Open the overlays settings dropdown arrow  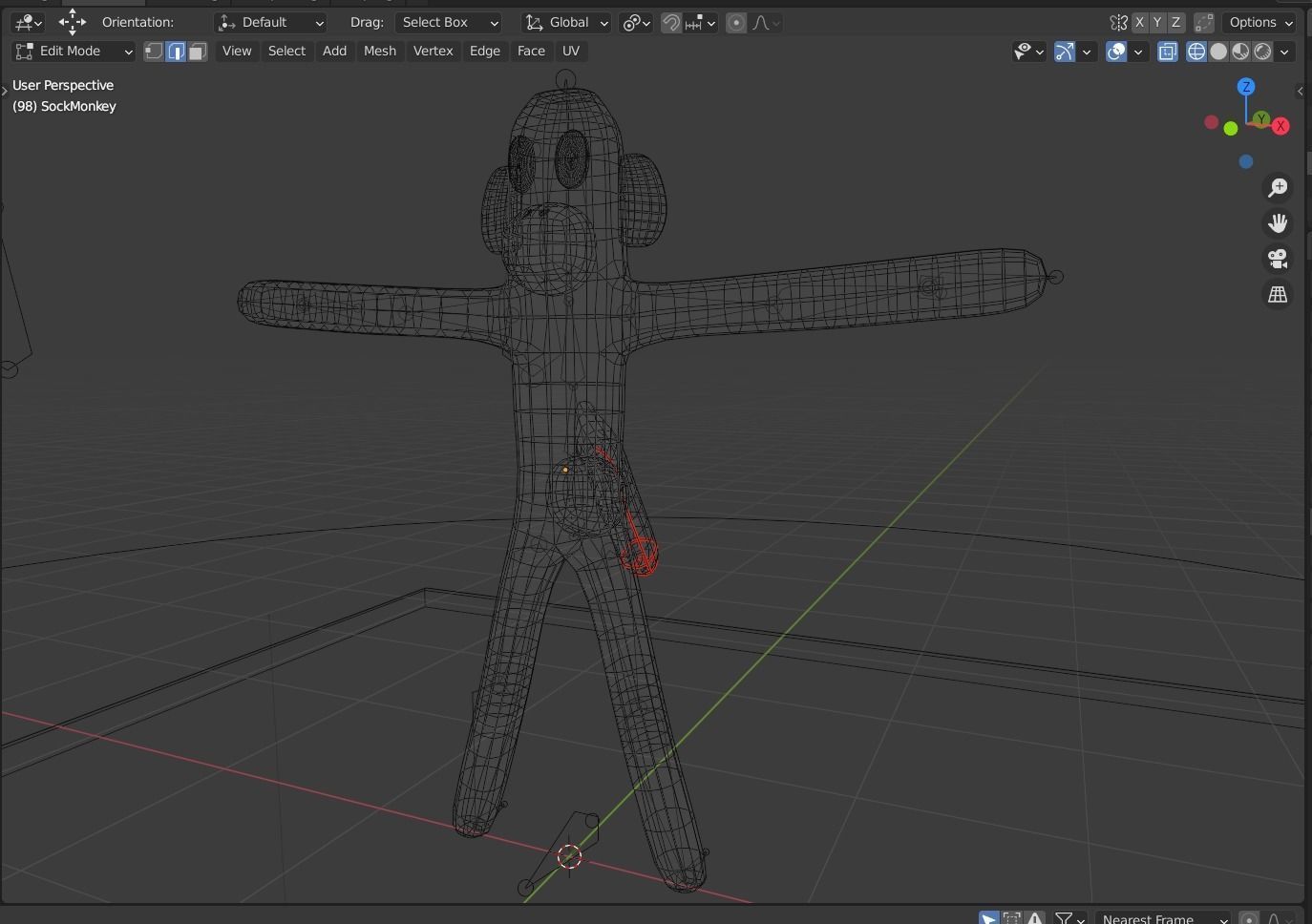point(1138,52)
